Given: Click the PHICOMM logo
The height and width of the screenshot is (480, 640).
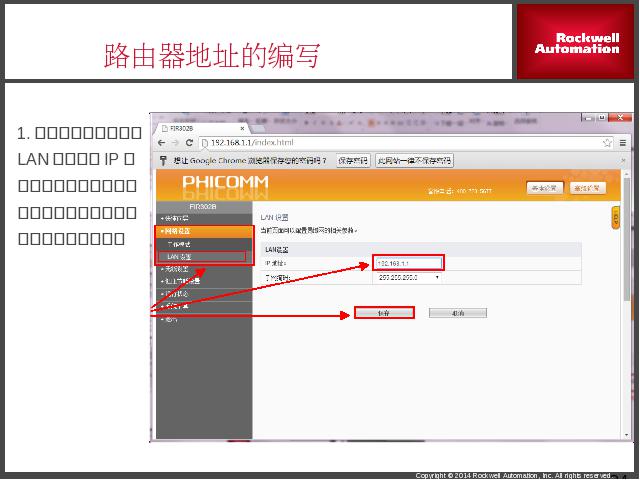Looking at the screenshot, I should (x=225, y=182).
